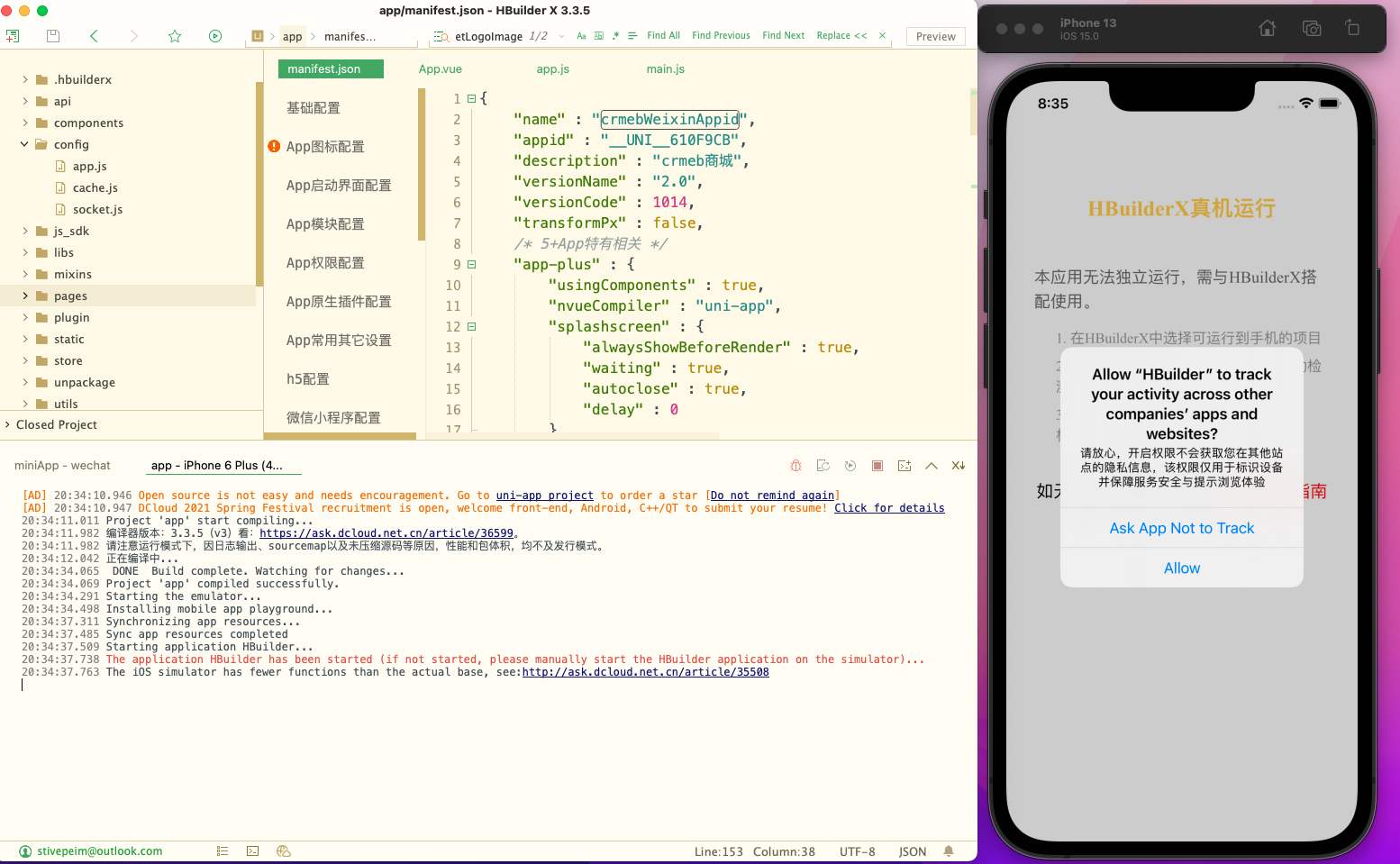This screenshot has width=1400, height=864.
Task: Collapse the config folder in the sidebar
Action: tap(24, 144)
